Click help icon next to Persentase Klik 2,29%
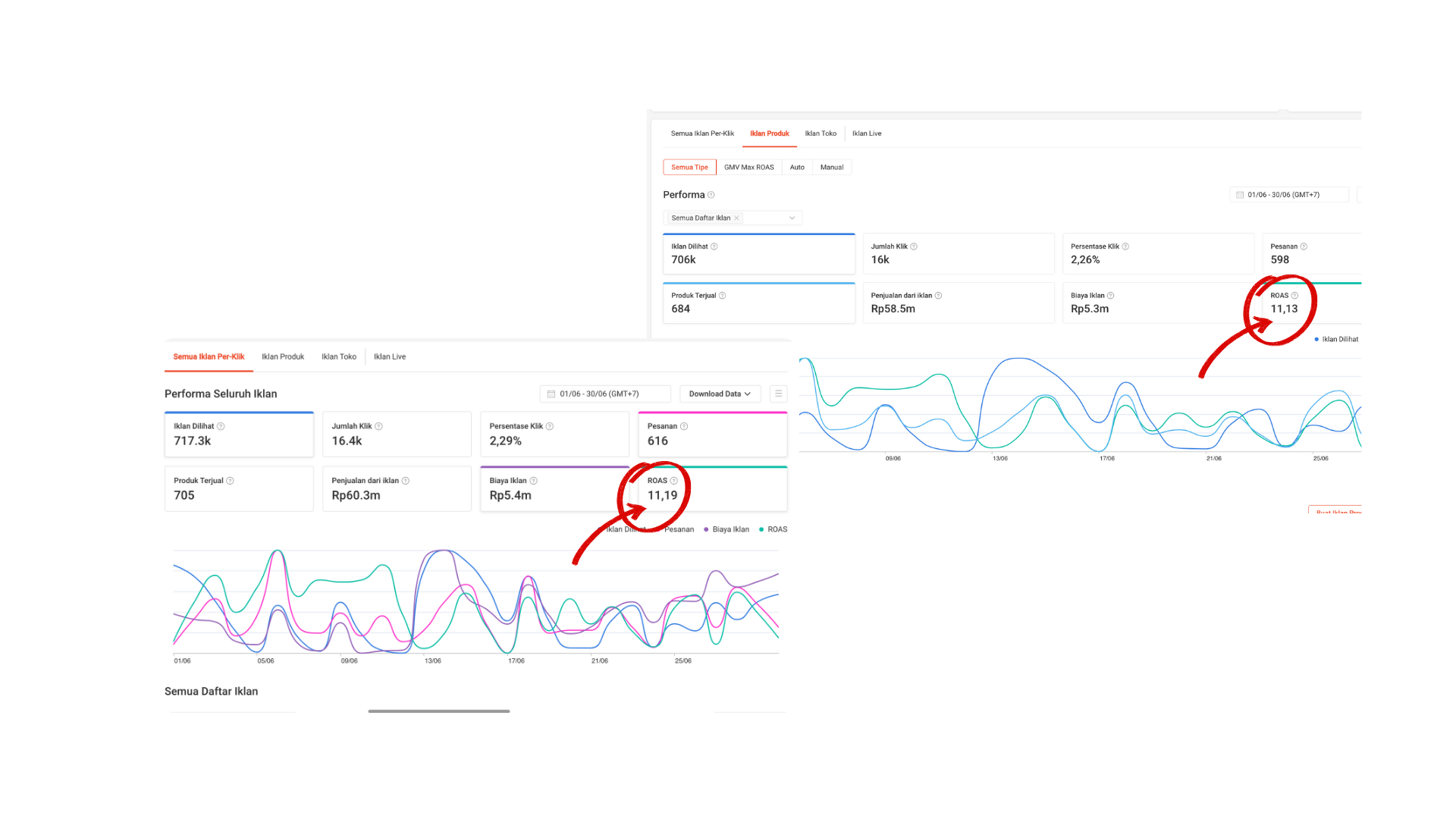The height and width of the screenshot is (819, 1456). point(550,426)
